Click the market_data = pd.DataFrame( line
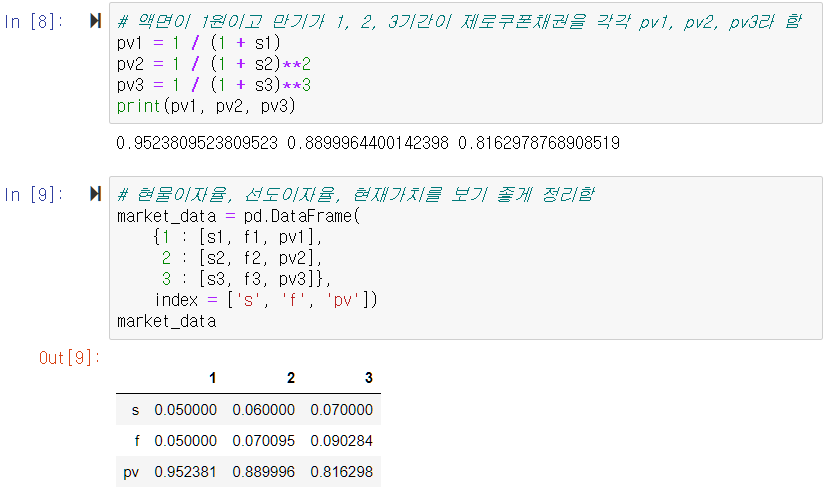The image size is (828, 494). (239, 216)
